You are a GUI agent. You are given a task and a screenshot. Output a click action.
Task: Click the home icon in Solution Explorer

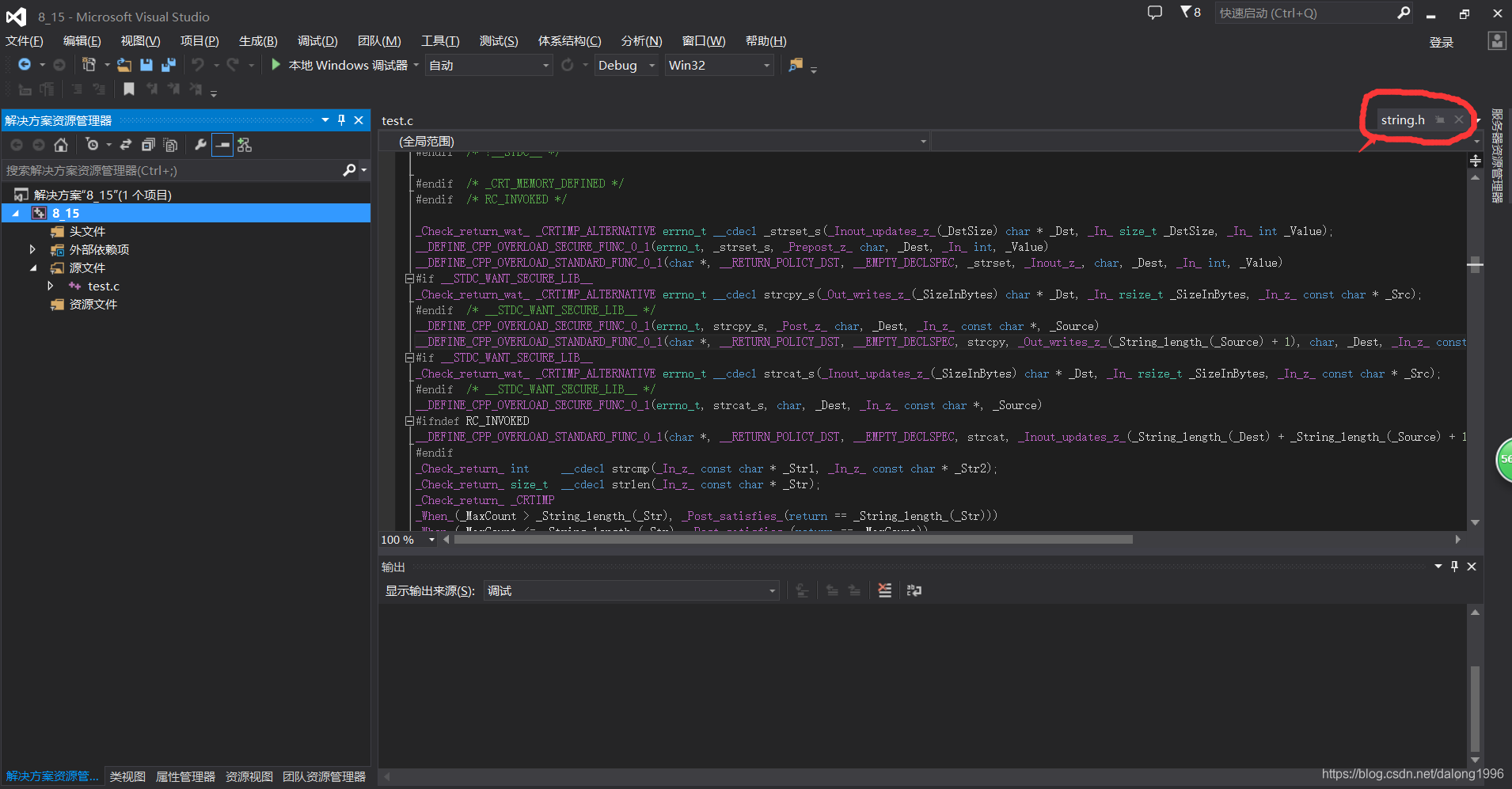coord(61,145)
